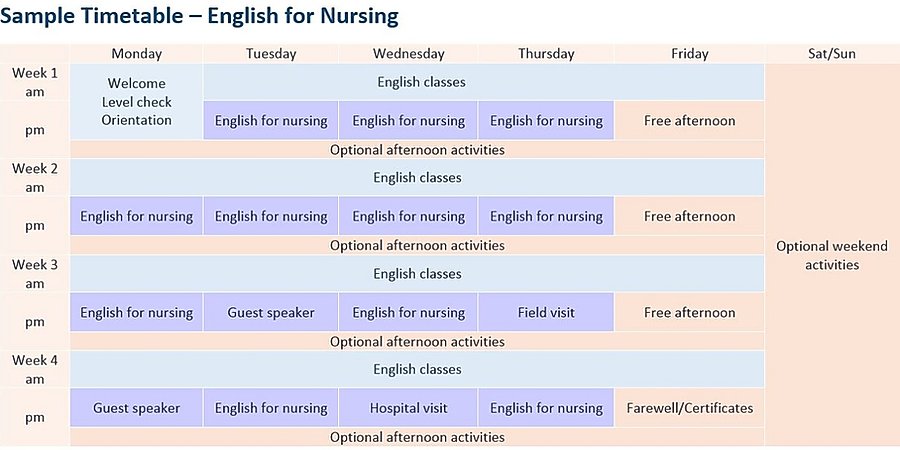Viewport: 900px width, 450px height.
Task: Click the Farewell/Certificates cell
Action: coord(690,408)
